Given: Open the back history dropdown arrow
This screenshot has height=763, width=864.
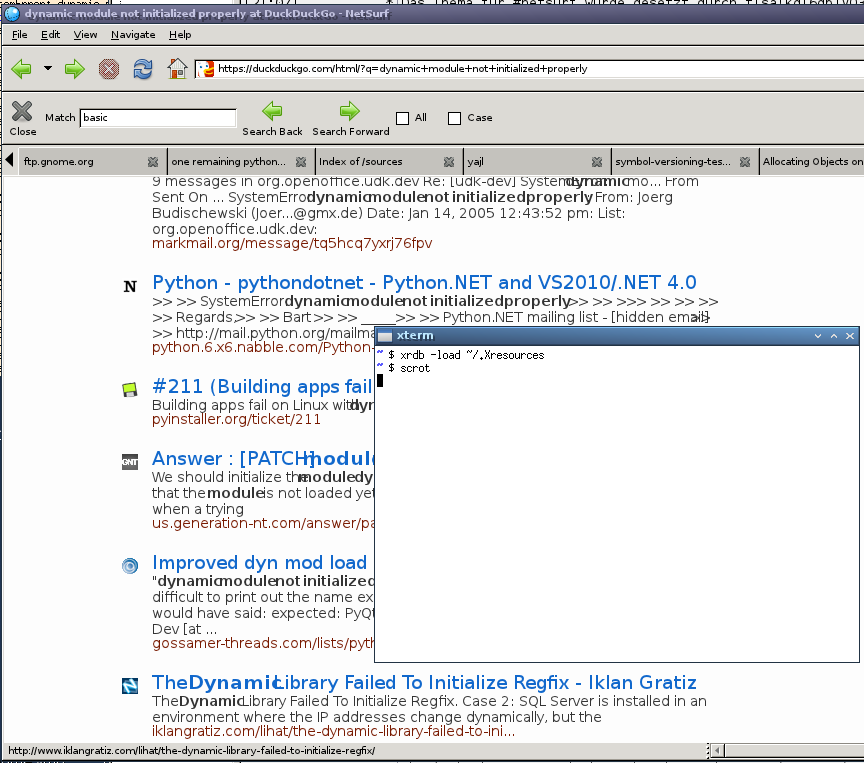Looking at the screenshot, I should coord(48,69).
